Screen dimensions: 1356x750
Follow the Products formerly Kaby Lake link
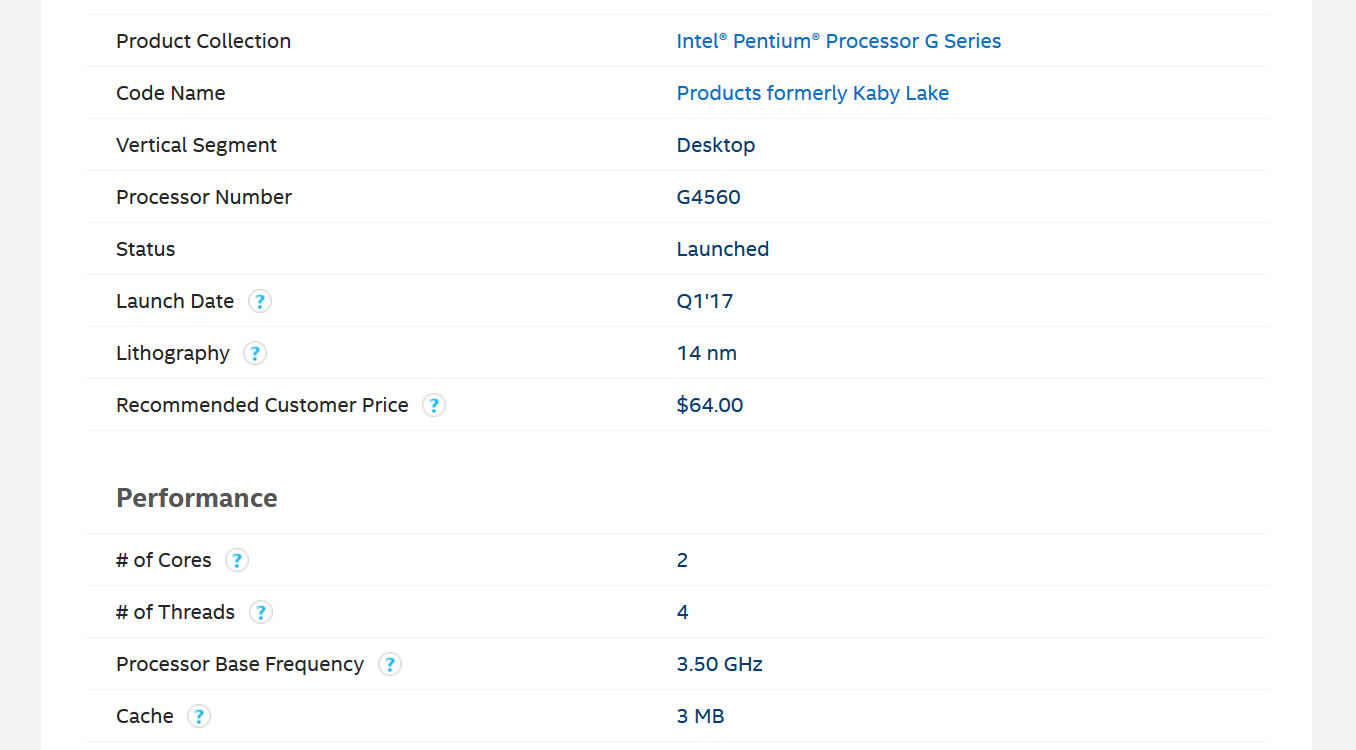(813, 93)
